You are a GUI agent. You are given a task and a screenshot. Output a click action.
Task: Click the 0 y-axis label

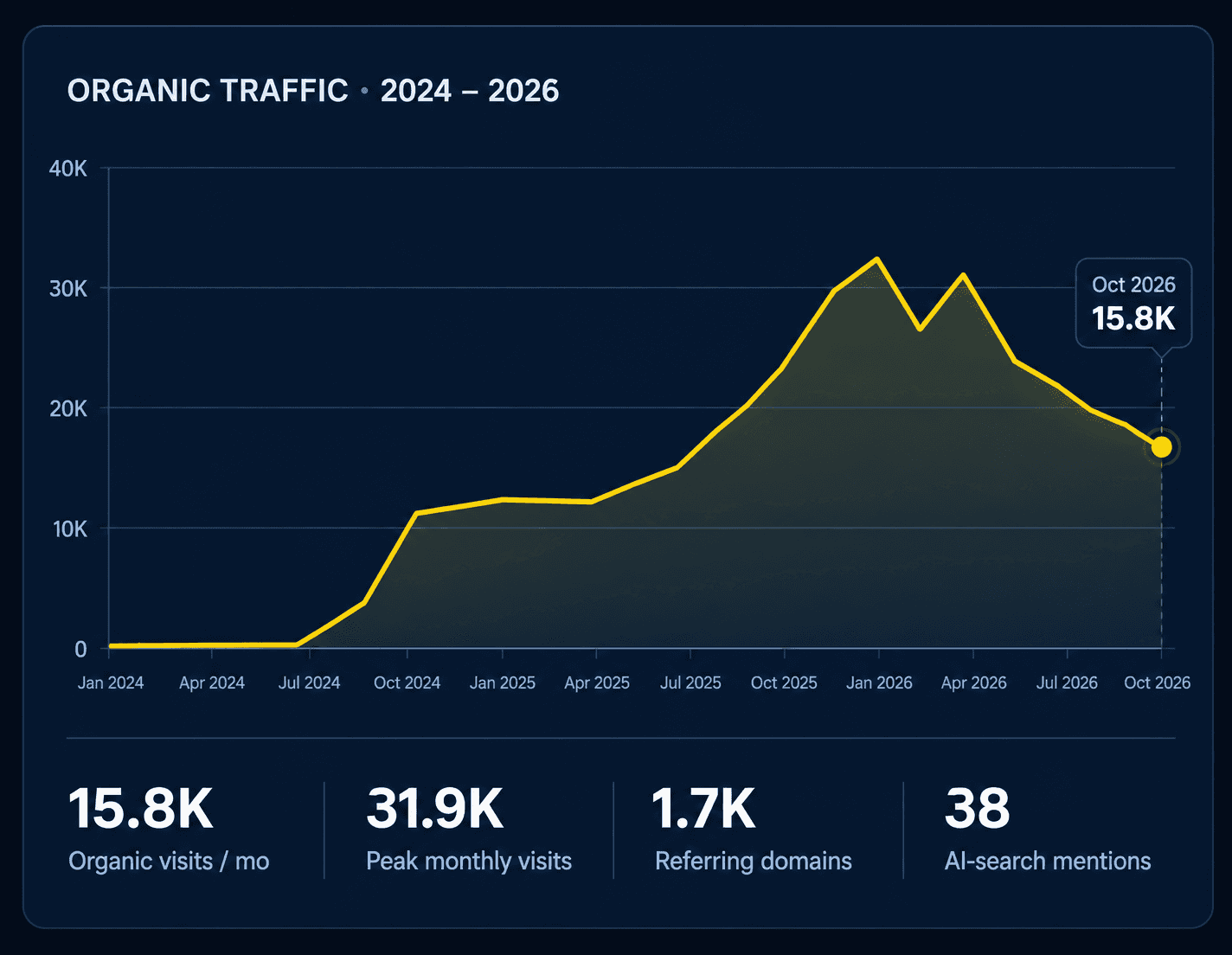point(80,649)
